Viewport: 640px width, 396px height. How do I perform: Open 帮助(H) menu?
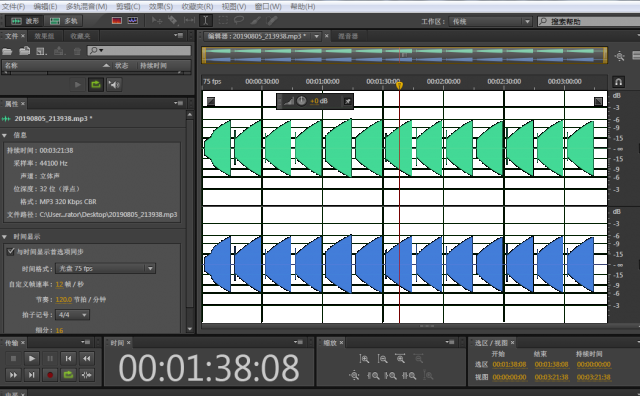(x=302, y=7)
